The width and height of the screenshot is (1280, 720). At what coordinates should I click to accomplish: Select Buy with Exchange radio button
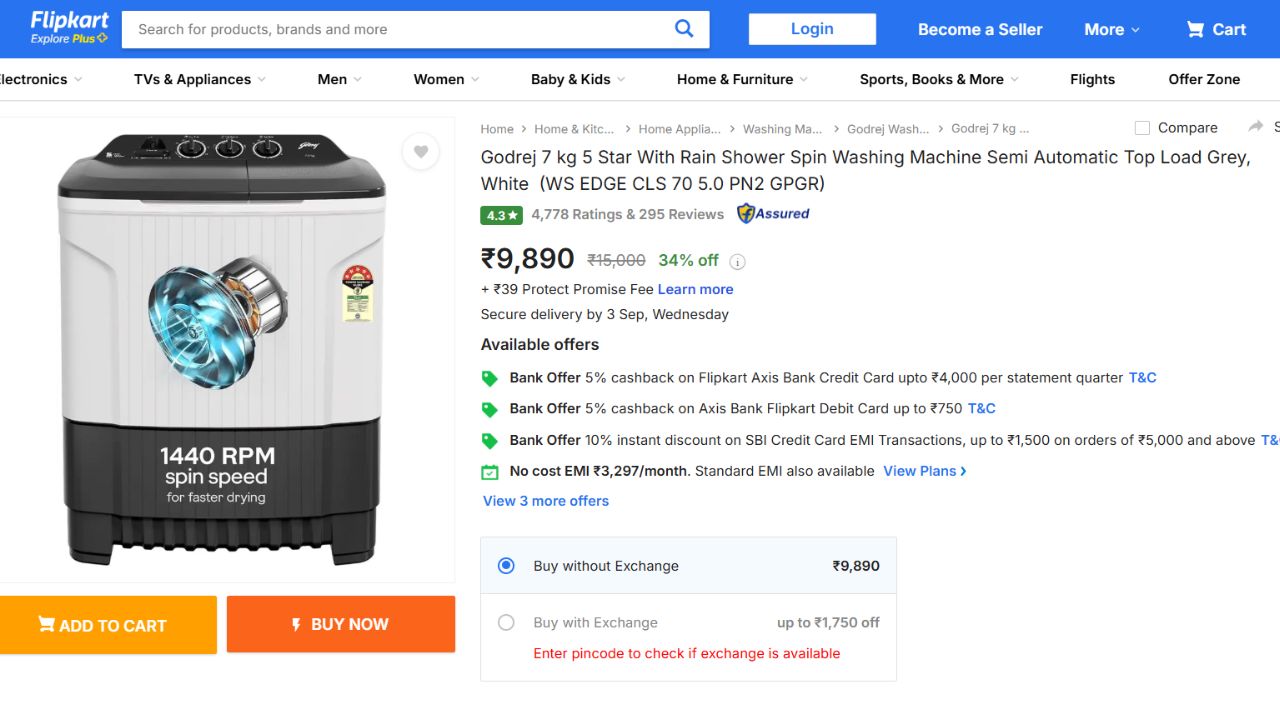coord(506,623)
